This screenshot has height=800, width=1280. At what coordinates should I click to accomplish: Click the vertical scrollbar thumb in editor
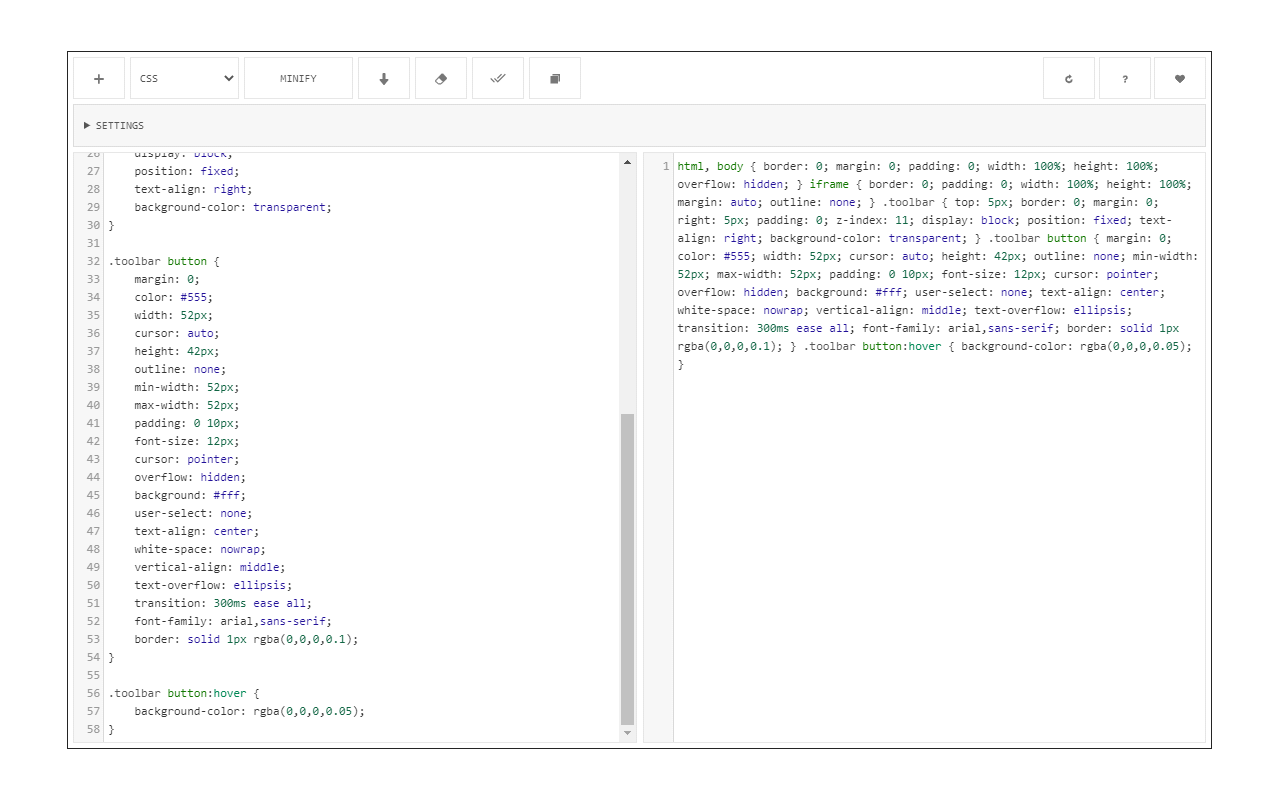[628, 569]
